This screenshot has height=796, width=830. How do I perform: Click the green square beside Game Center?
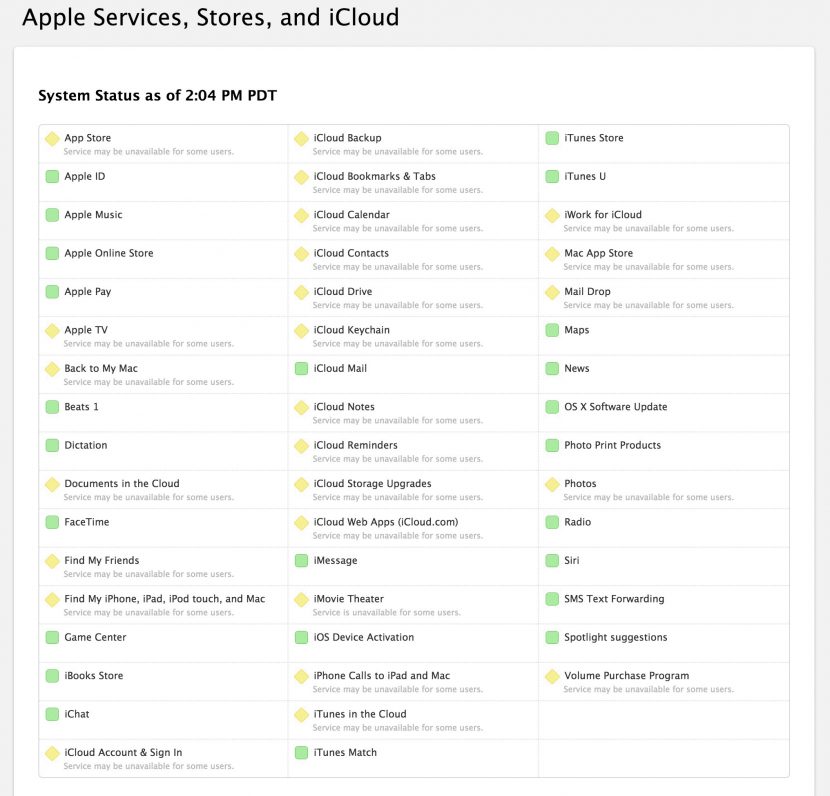point(52,638)
